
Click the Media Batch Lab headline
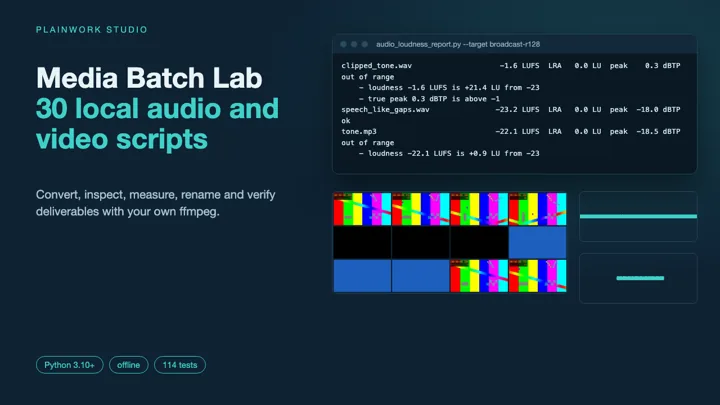click(149, 78)
